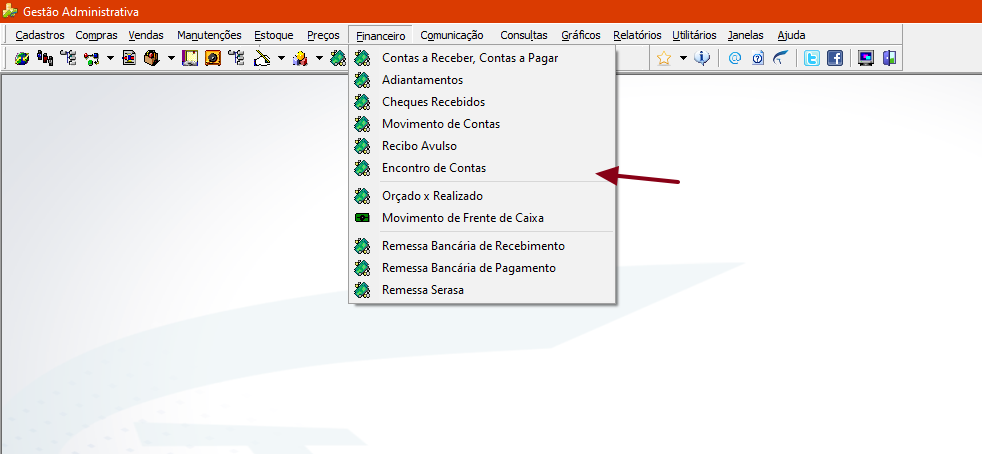Viewport: 982px width, 454px height.
Task: Open the Ajuda menu
Action: (x=791, y=35)
